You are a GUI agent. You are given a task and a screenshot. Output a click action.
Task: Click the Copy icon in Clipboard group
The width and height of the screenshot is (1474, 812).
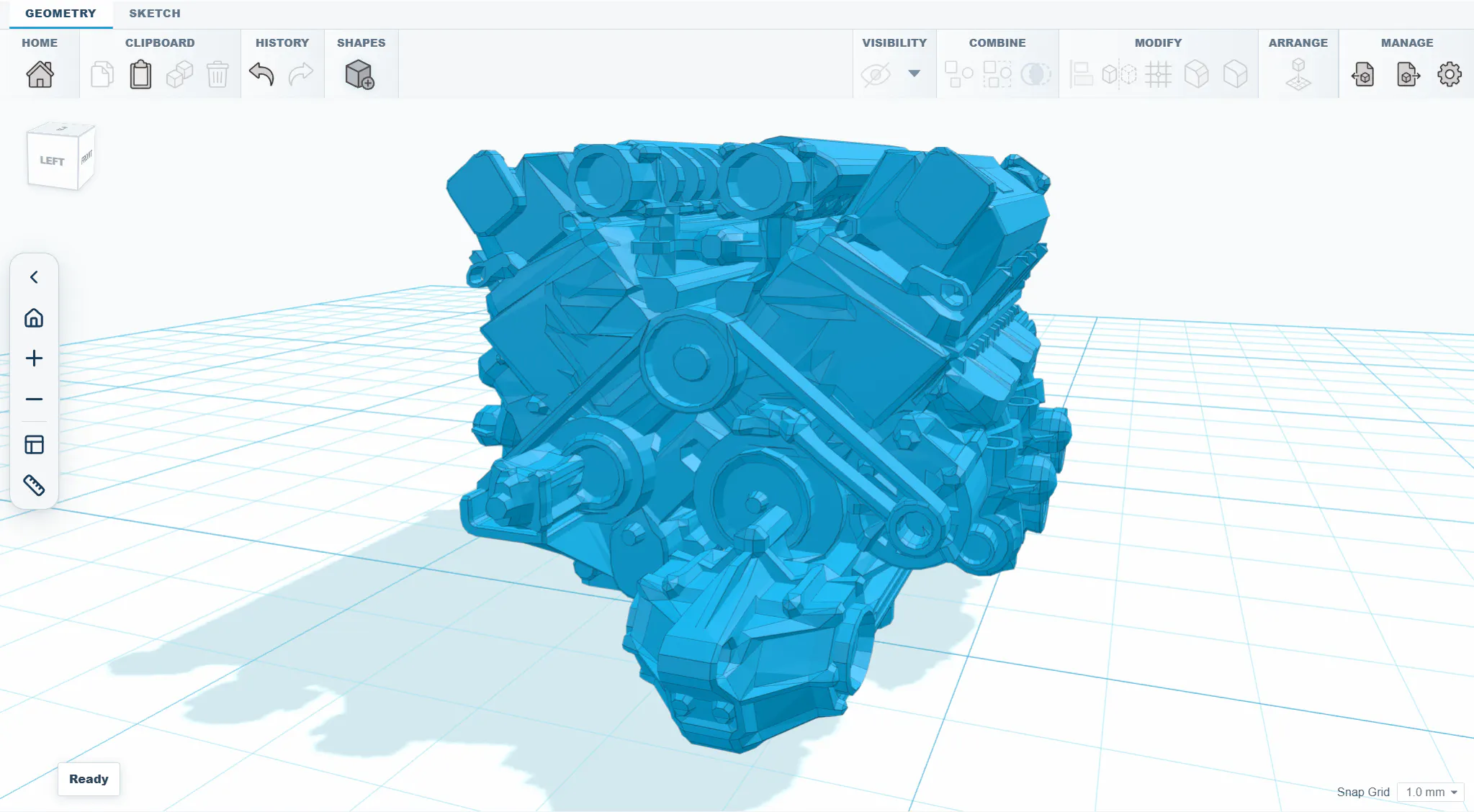tap(102, 74)
